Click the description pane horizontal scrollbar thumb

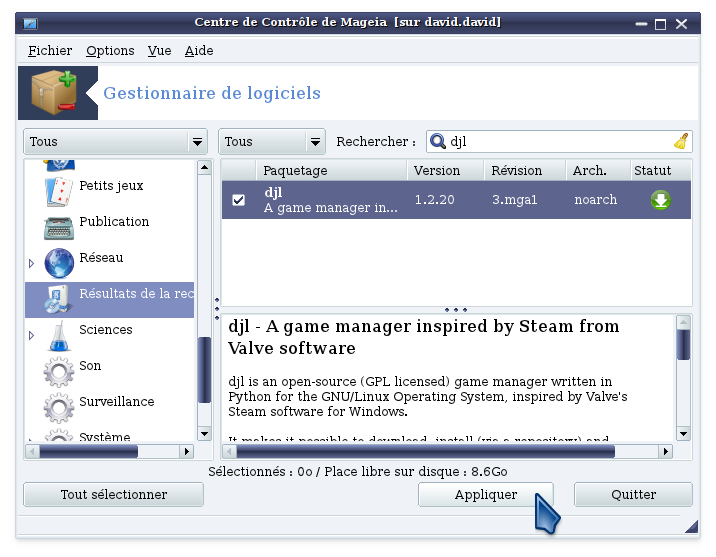(x=426, y=452)
